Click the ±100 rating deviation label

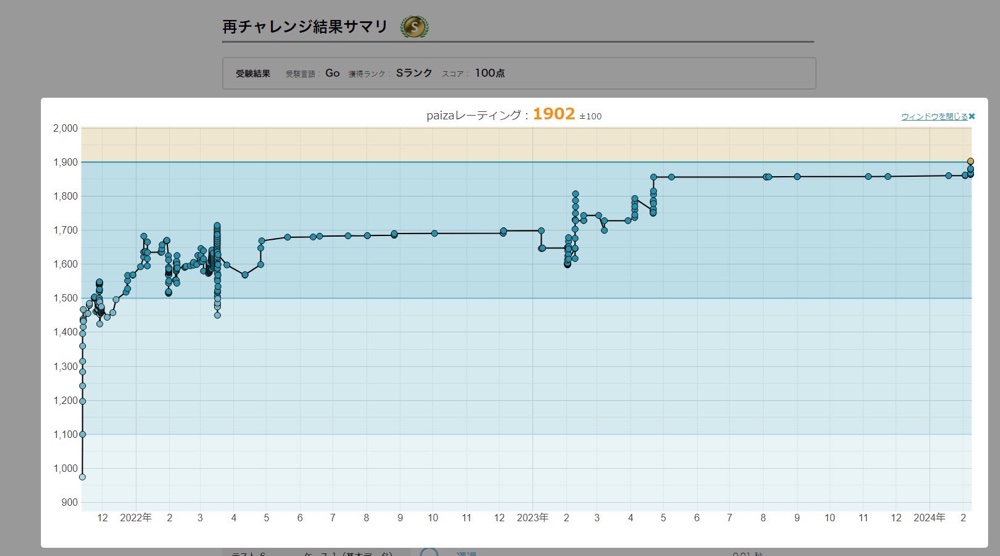click(x=591, y=116)
